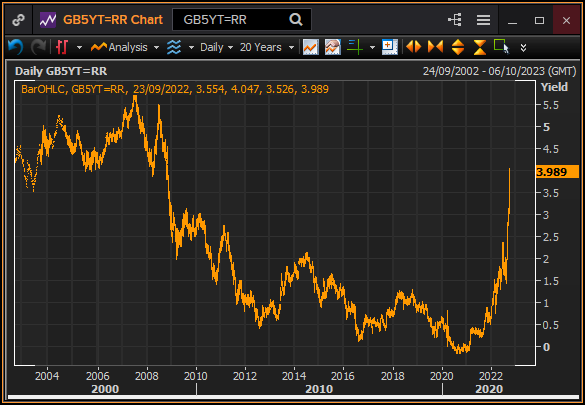This screenshot has width=585, height=405.
Task: Click the search magnifier icon
Action: point(296,19)
